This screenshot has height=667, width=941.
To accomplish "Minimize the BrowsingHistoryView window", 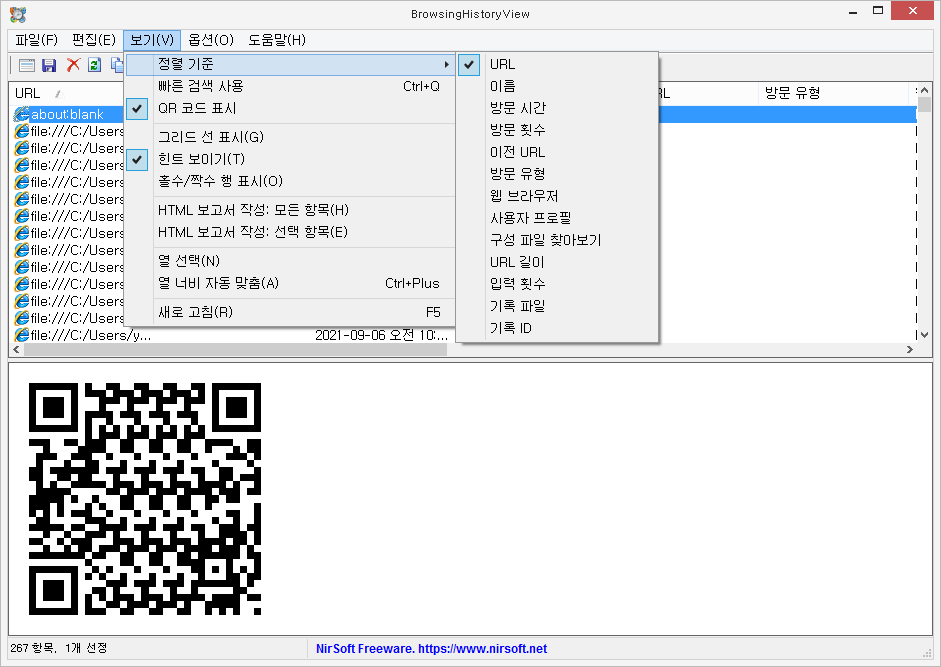I will [x=853, y=11].
